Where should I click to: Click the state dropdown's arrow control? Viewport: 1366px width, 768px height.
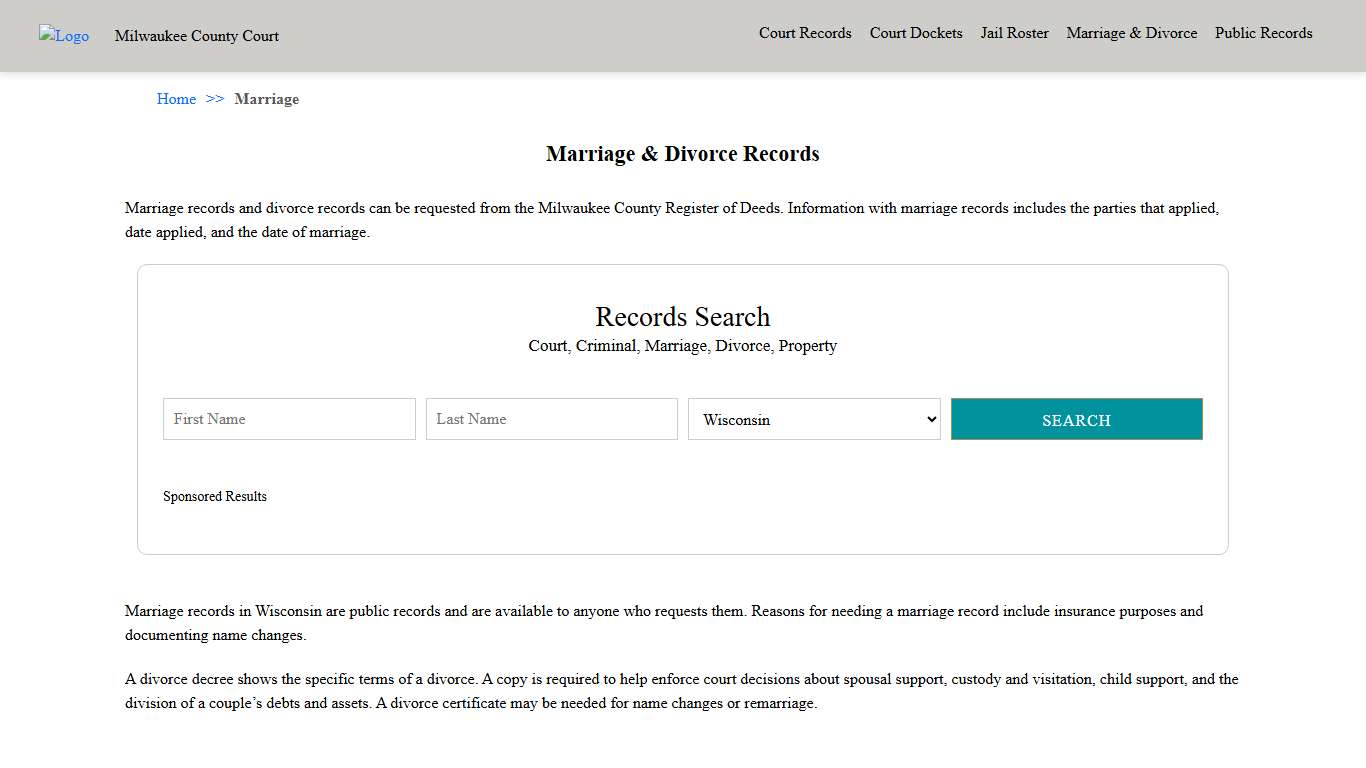click(930, 419)
